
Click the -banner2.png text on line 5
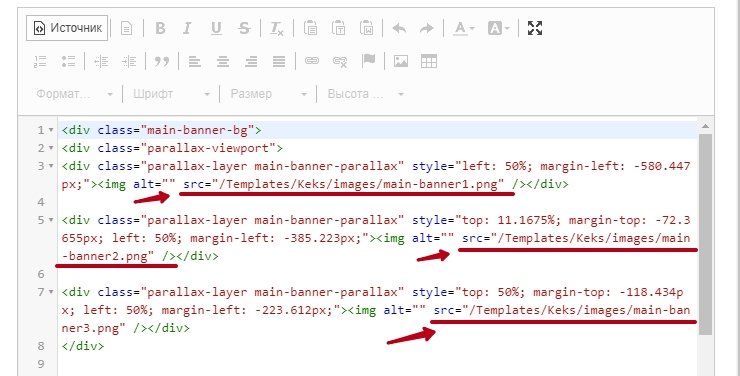[x=108, y=256]
